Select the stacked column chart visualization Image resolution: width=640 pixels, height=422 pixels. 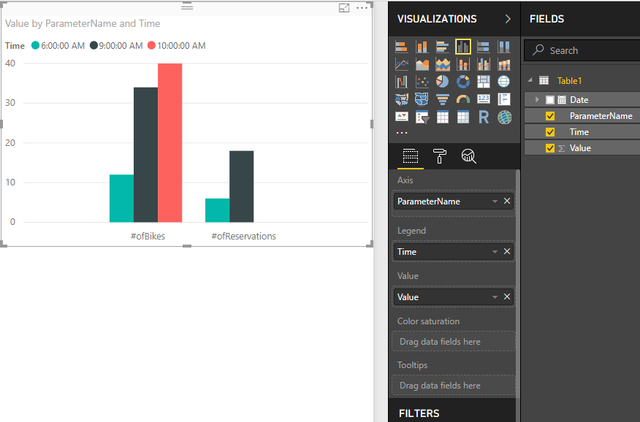(x=422, y=47)
